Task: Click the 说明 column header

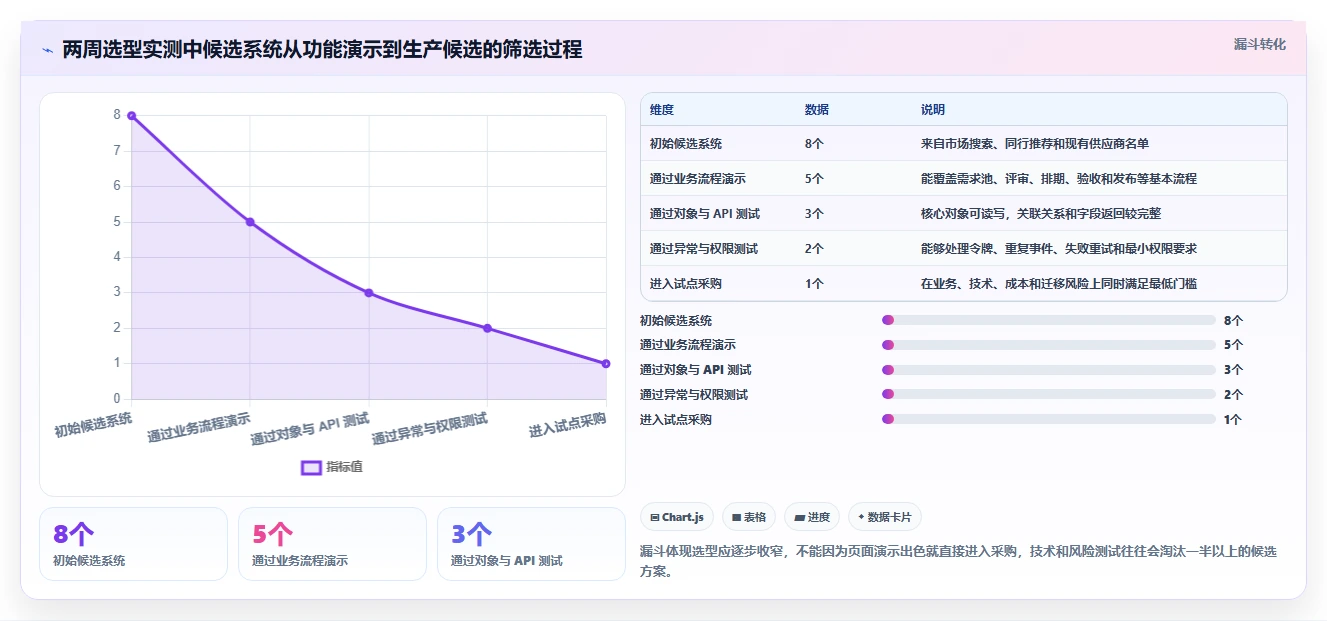Action: [933, 110]
